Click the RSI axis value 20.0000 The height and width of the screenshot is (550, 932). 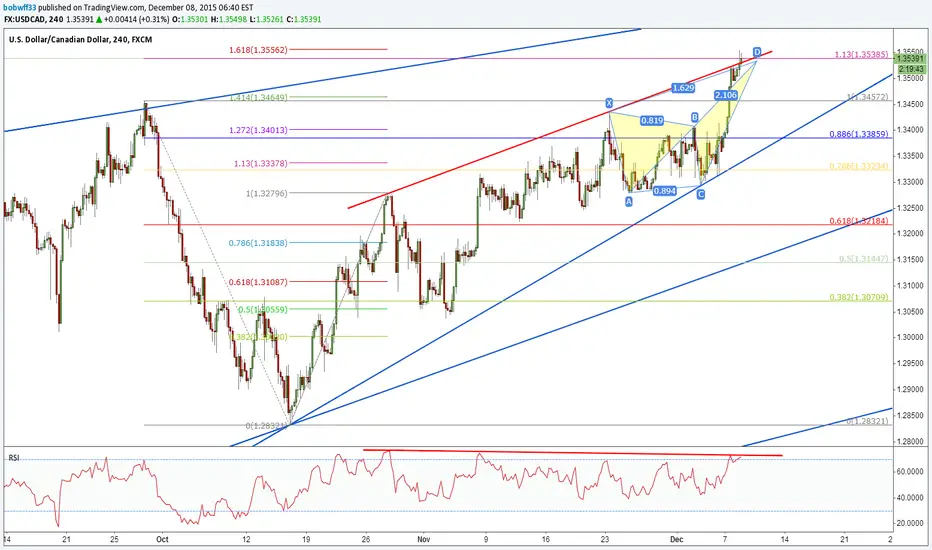click(911, 523)
